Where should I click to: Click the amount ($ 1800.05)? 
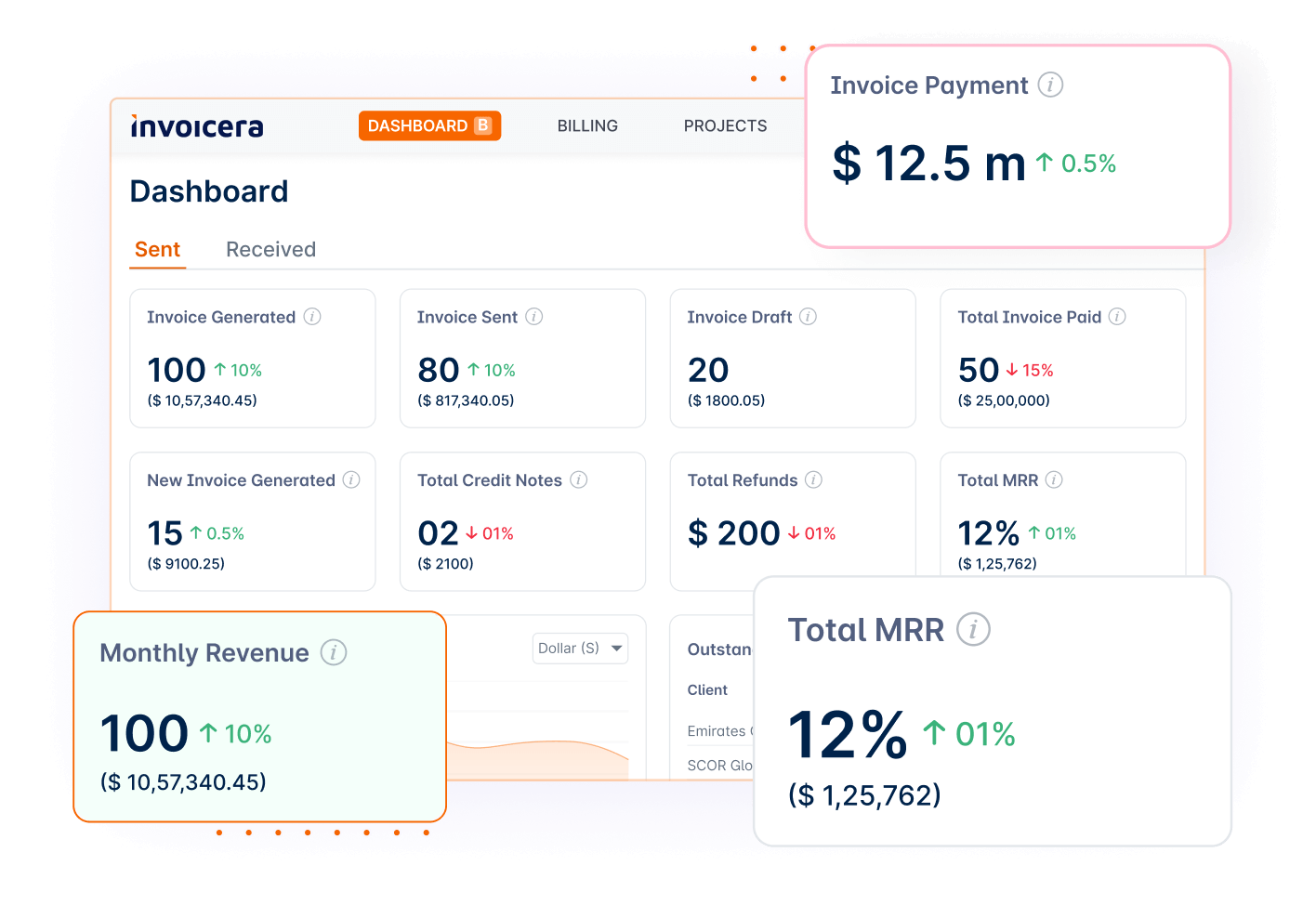click(727, 400)
